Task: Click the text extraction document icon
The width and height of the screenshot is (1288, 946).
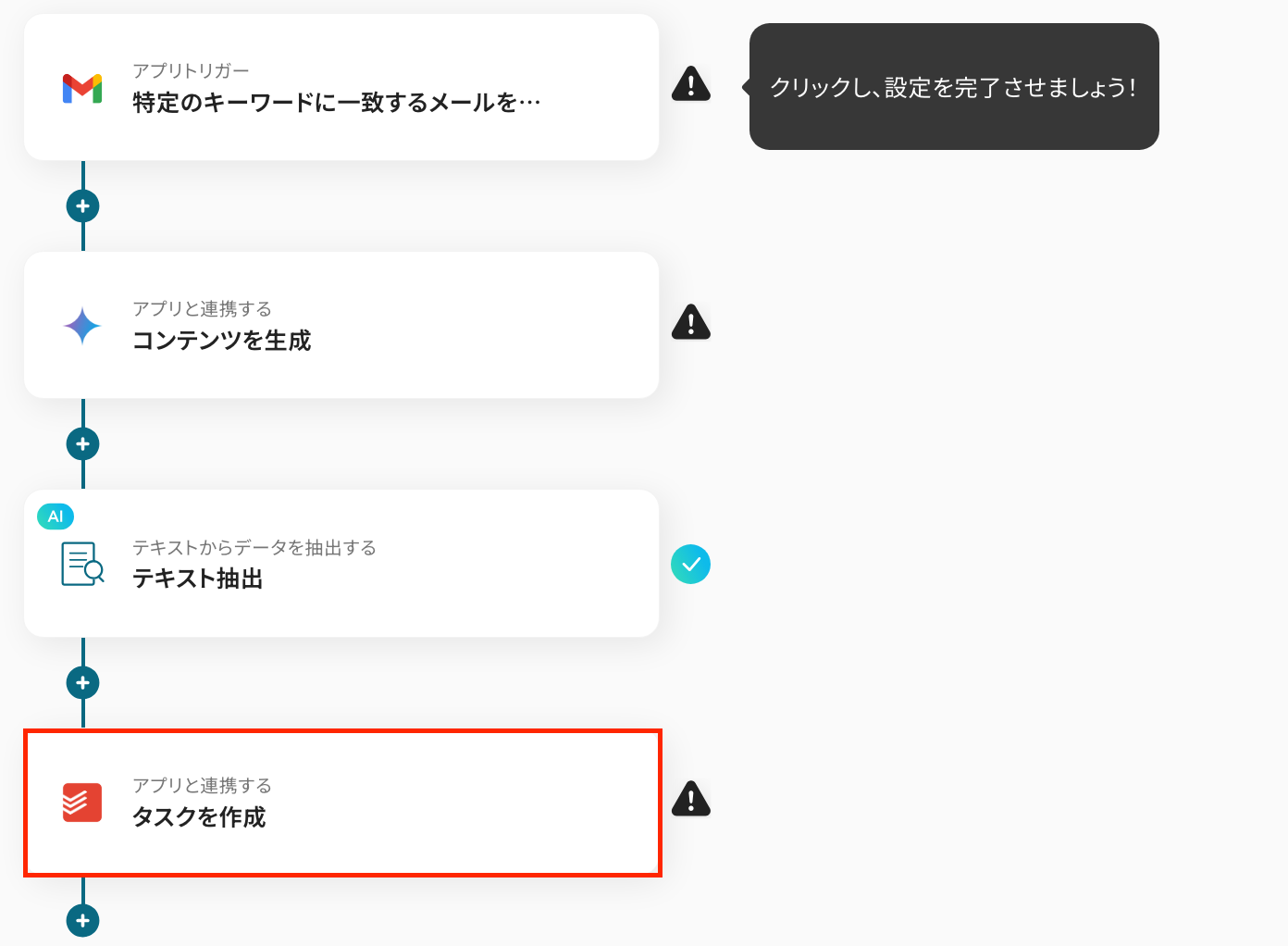Action: click(x=82, y=564)
